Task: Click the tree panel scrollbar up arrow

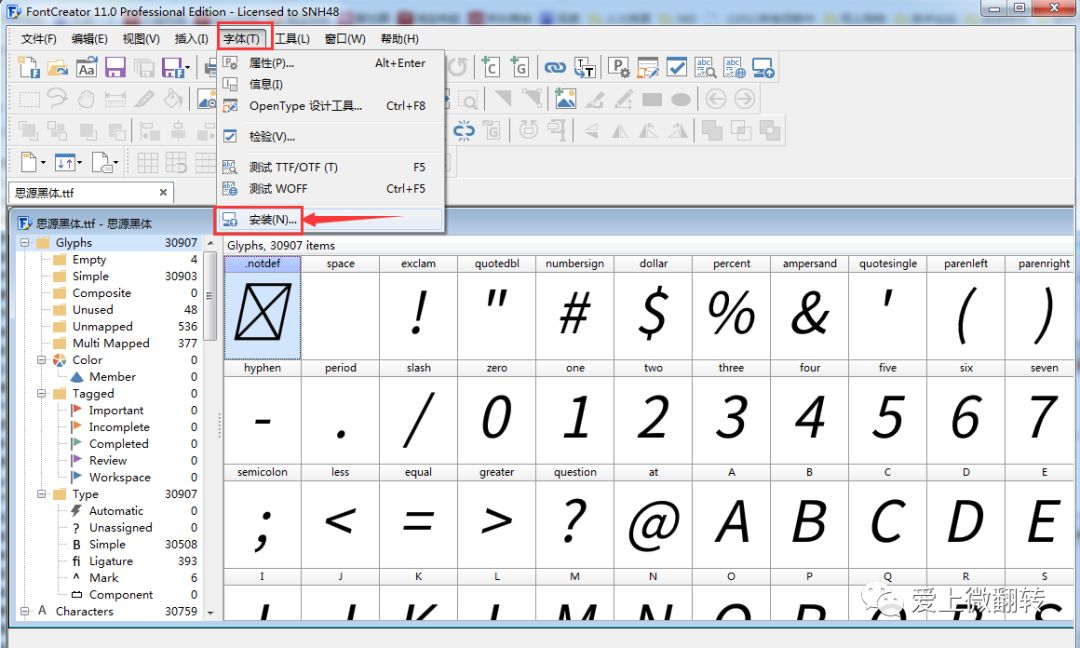Action: pos(210,243)
